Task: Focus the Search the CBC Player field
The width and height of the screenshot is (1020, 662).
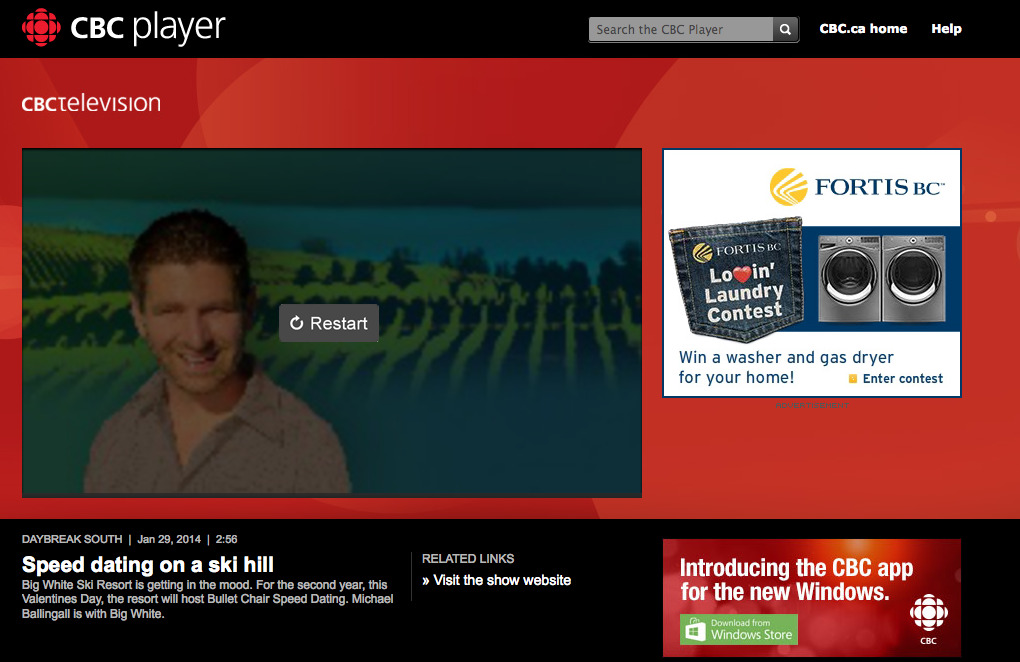Action: (680, 29)
